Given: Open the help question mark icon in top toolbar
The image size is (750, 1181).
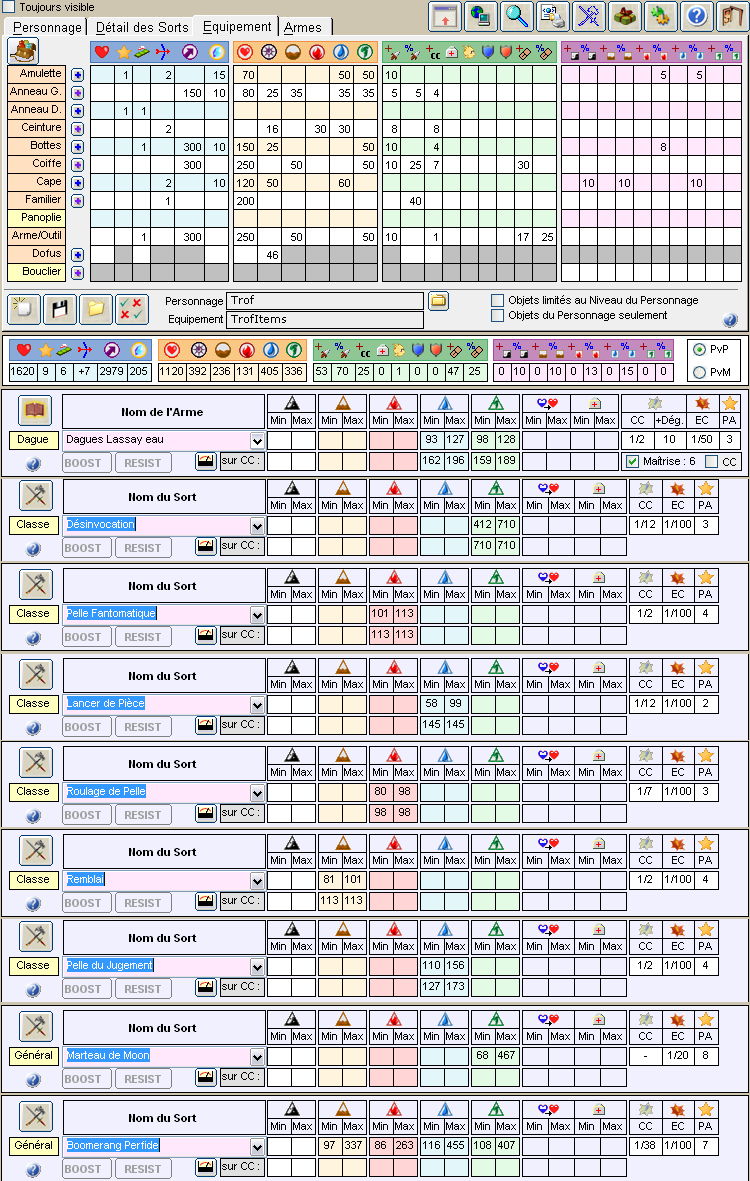Looking at the screenshot, I should coord(697,16).
